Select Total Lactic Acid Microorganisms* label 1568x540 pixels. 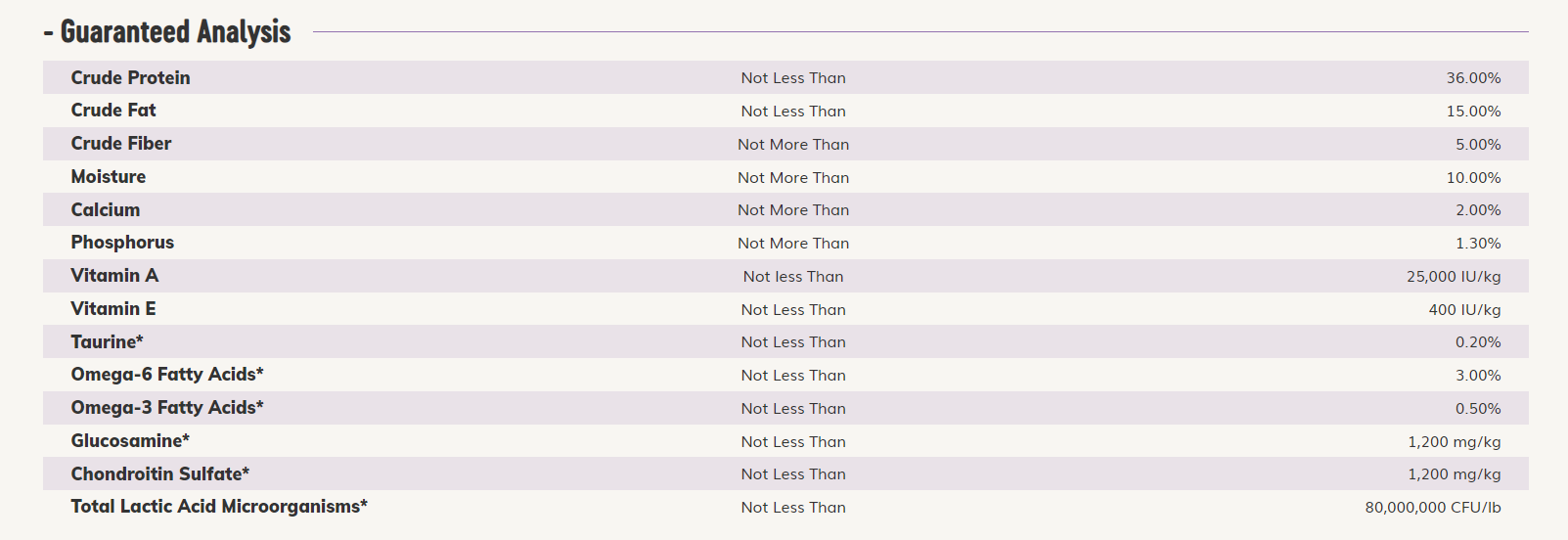219,507
